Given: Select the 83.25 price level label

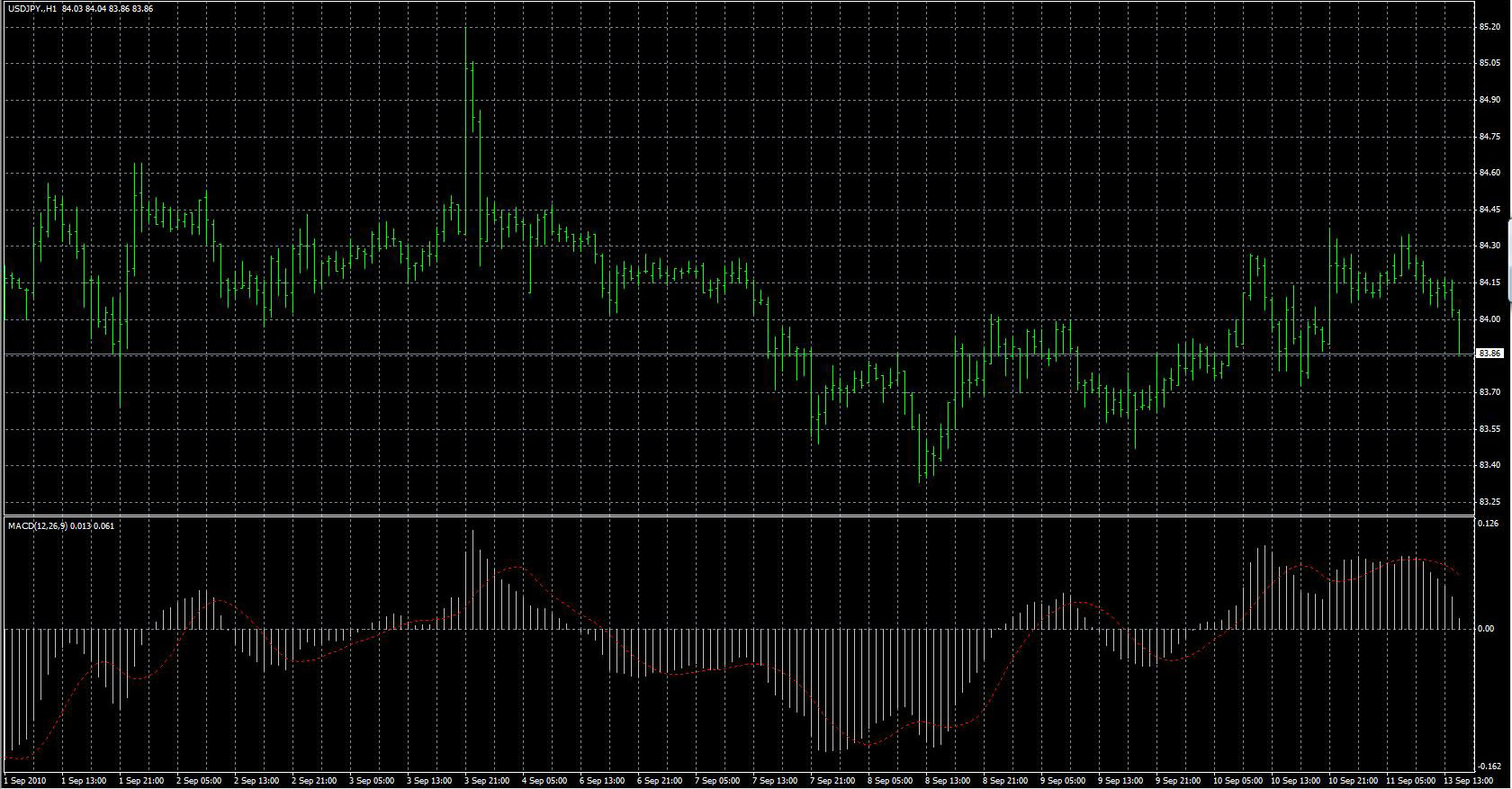Looking at the screenshot, I should point(1489,502).
